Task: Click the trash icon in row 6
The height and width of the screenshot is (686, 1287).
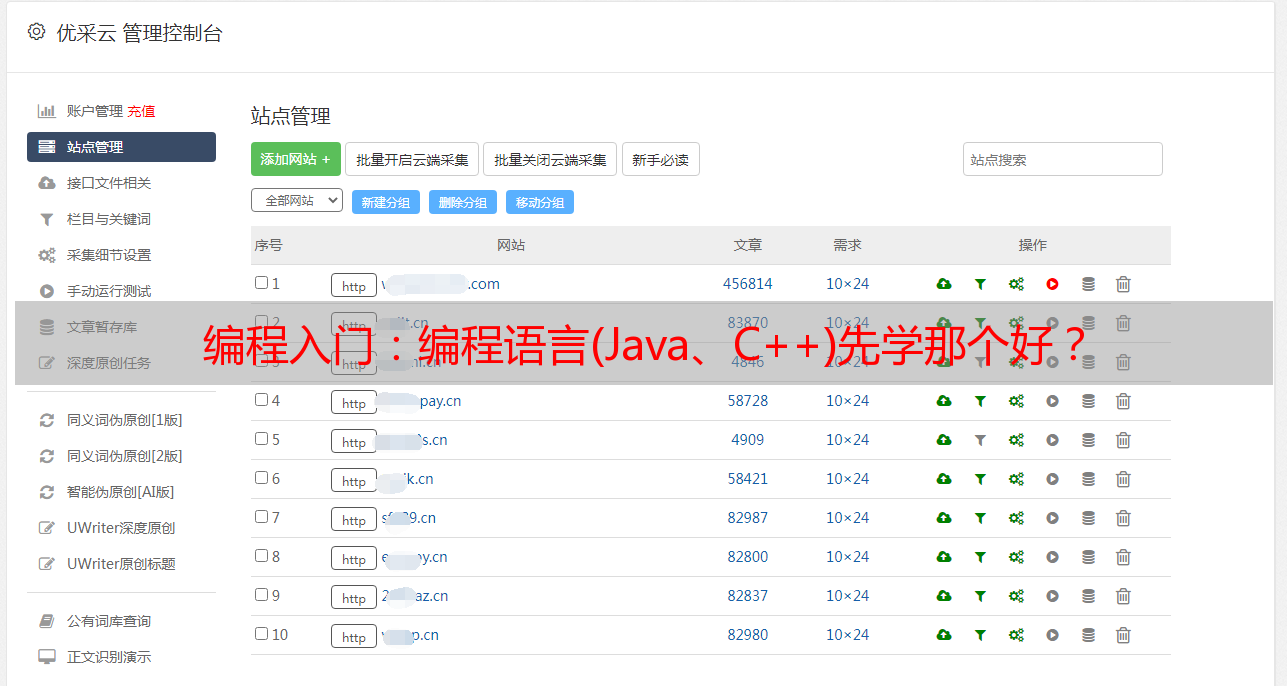Action: pyautogui.click(x=1123, y=479)
